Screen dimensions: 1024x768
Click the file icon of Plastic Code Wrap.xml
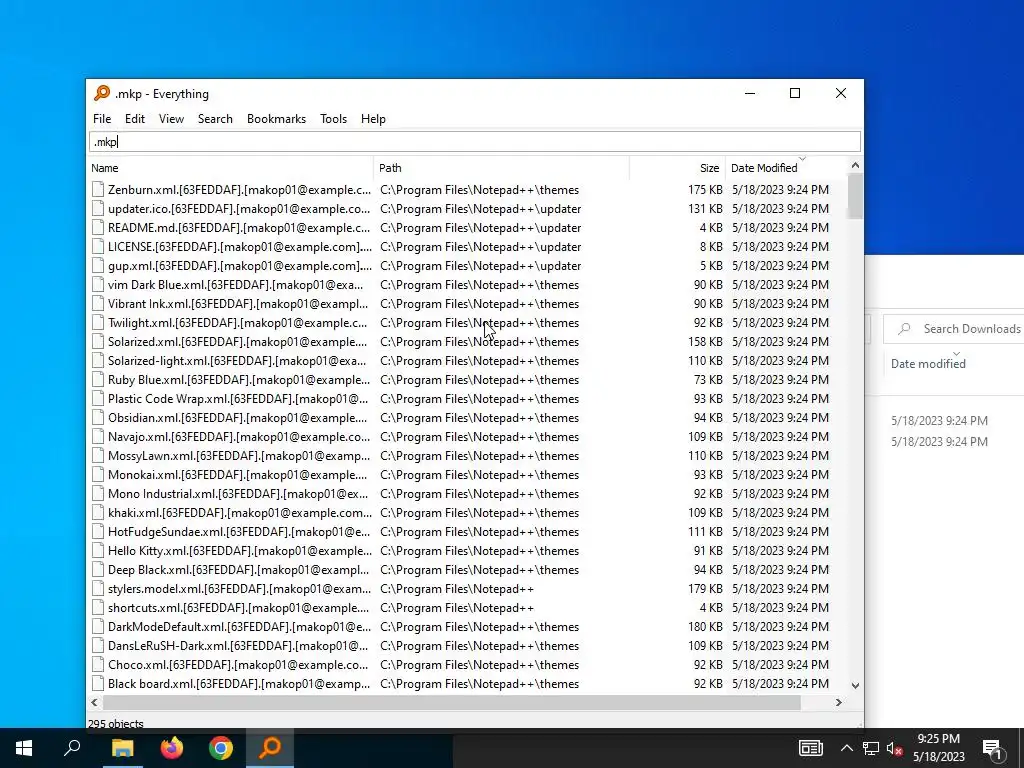point(98,398)
